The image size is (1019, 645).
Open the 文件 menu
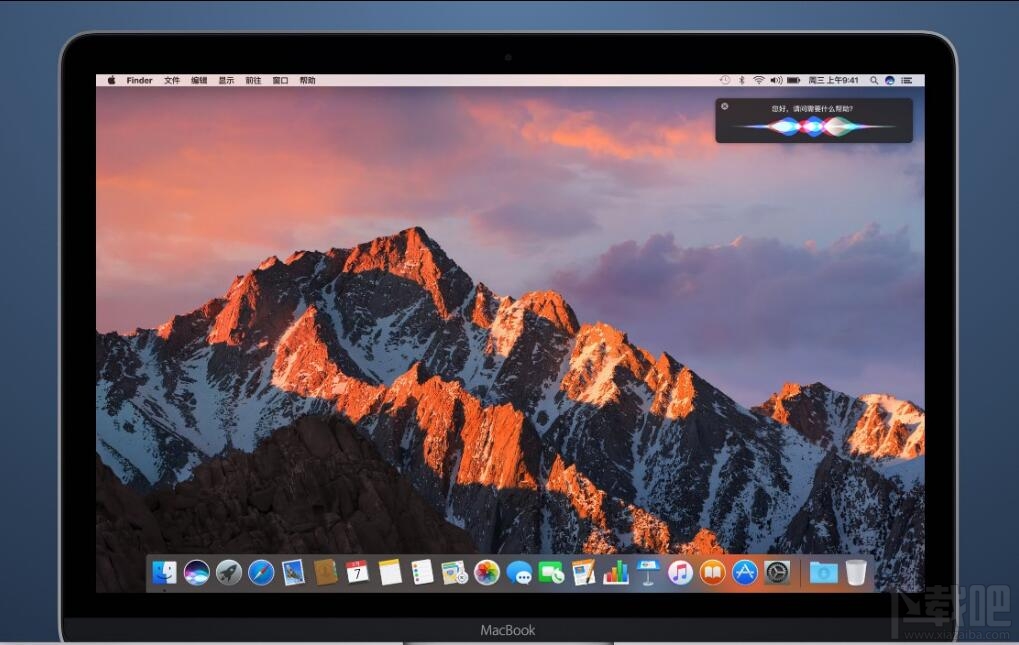pos(170,80)
